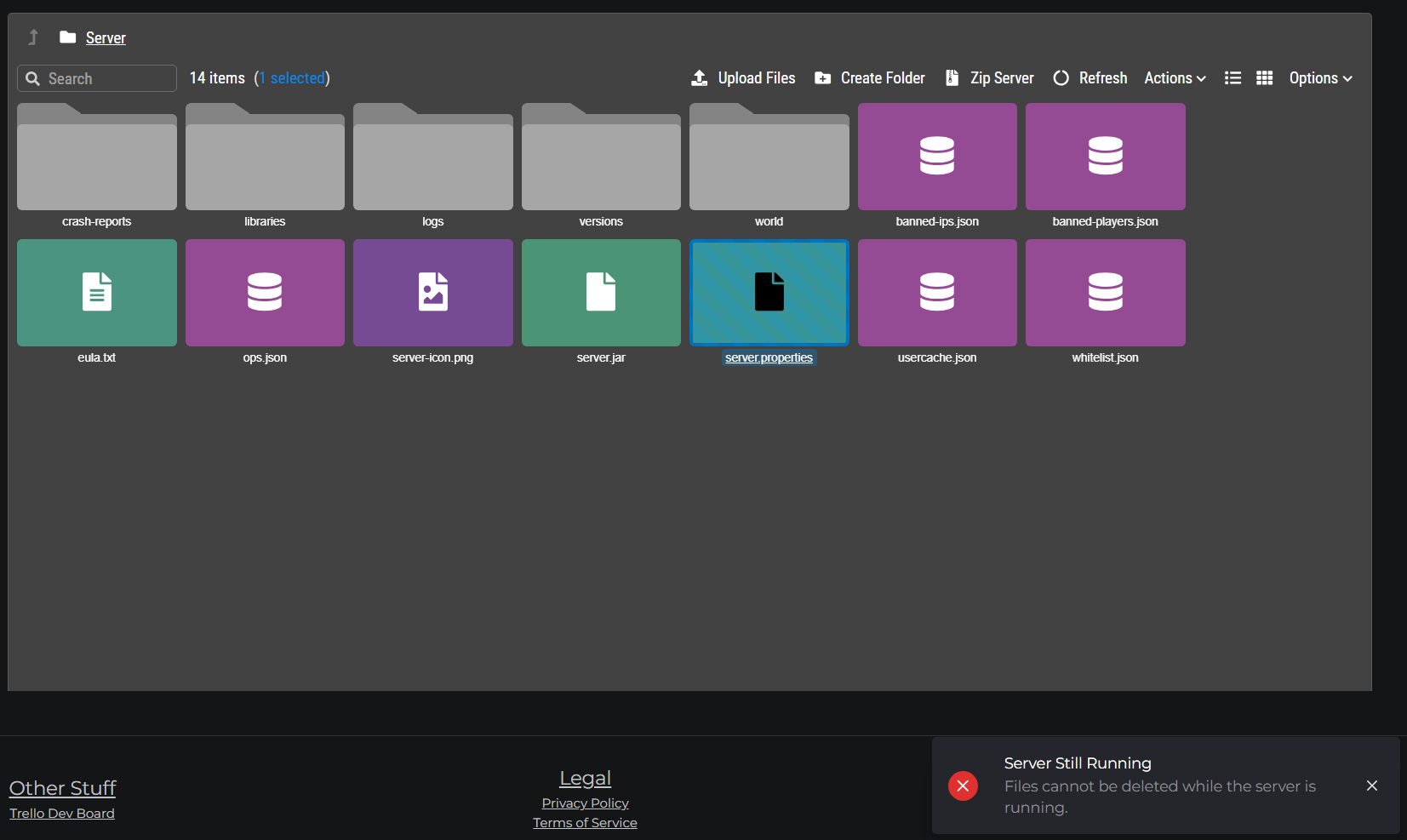Create a new folder
The width and height of the screenshot is (1407, 840).
[x=870, y=78]
